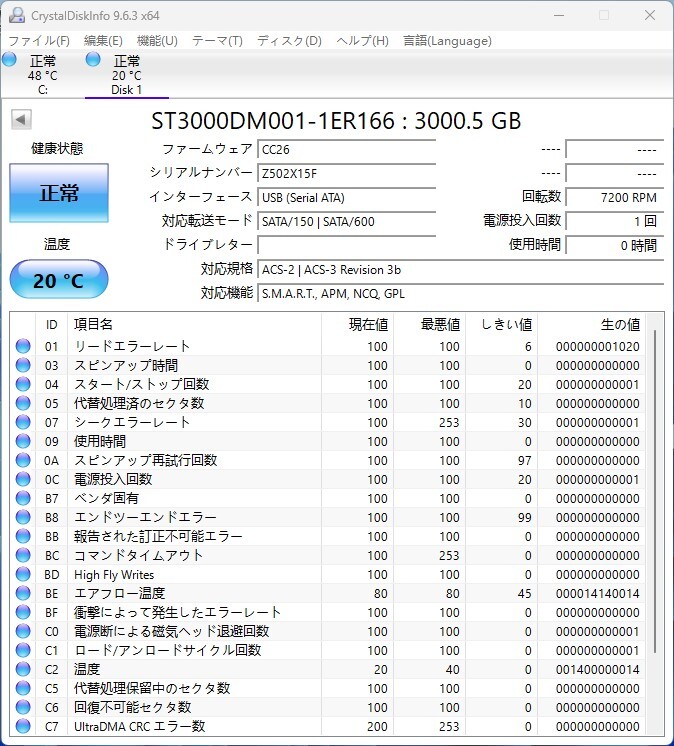Click the status orb for attribute 01
Screen dimensions: 674x746
coord(23,346)
